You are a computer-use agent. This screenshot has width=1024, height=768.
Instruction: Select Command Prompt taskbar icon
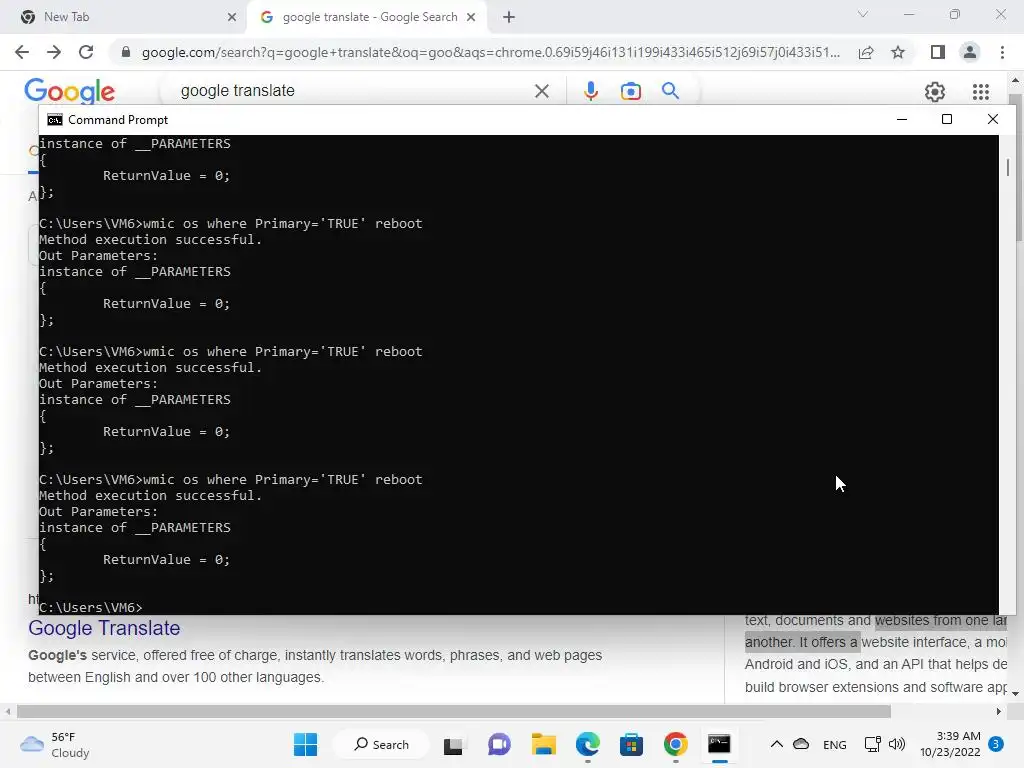pos(719,744)
